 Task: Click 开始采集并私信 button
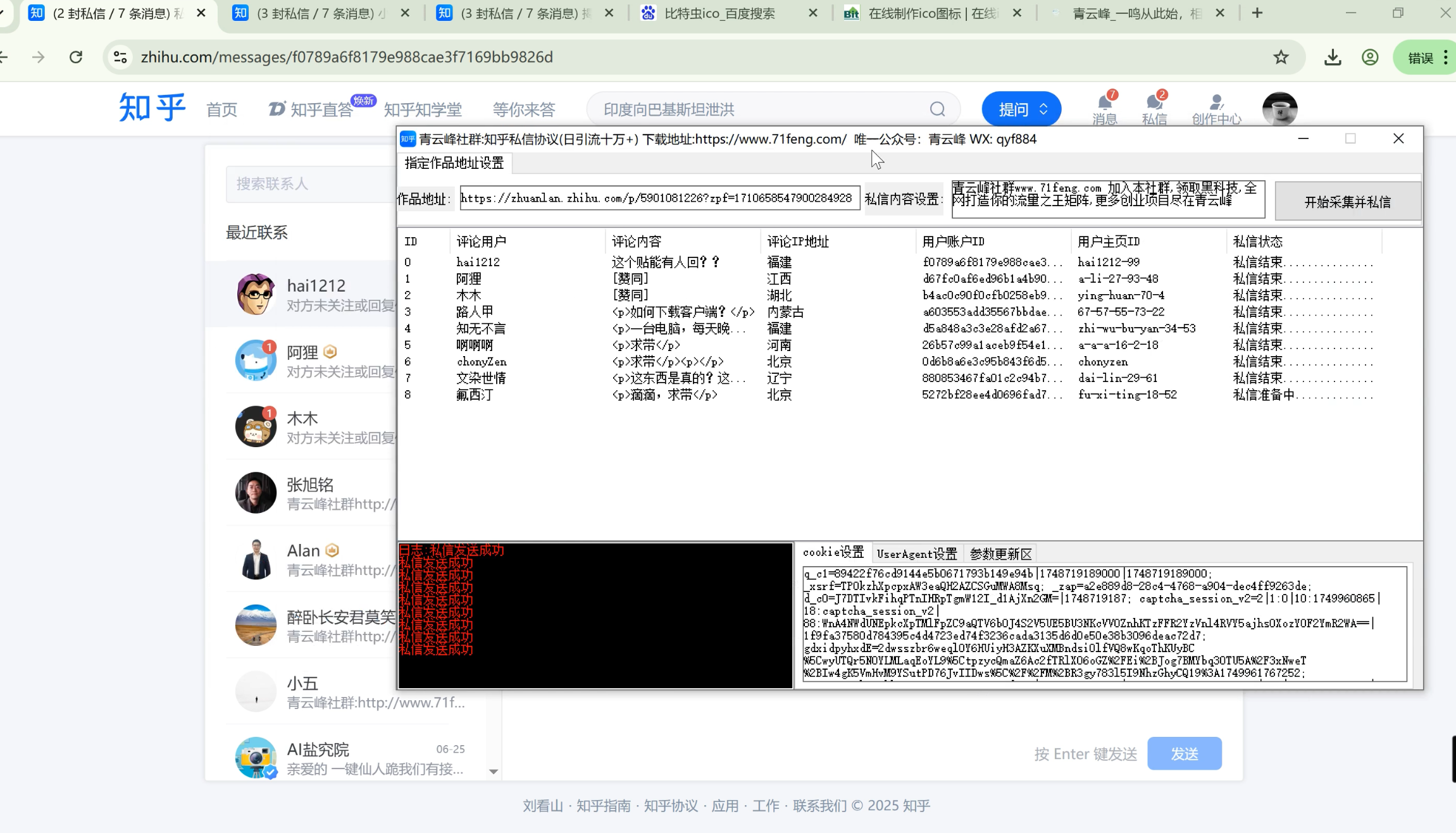coord(1348,201)
